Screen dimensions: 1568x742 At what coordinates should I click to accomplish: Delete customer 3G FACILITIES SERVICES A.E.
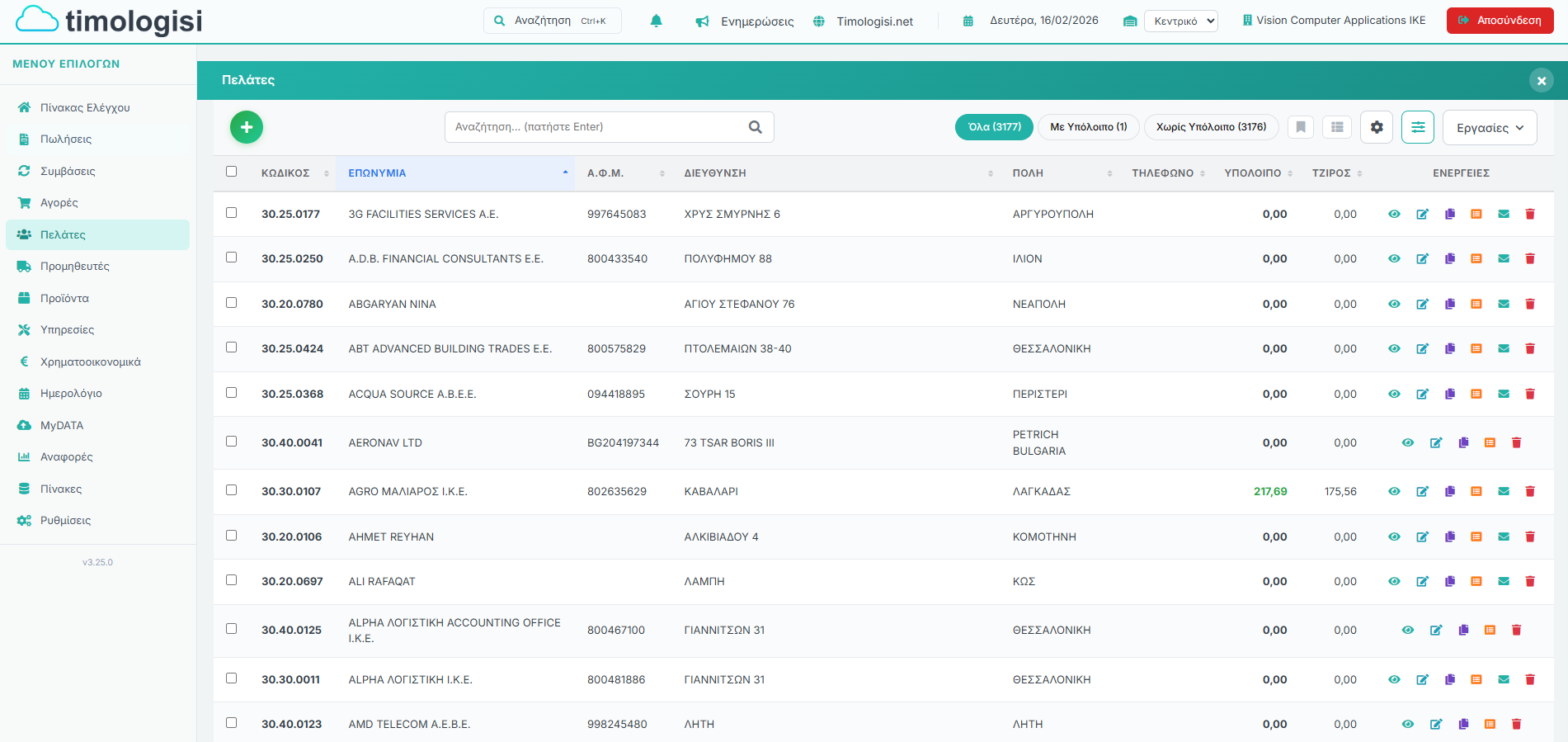(x=1529, y=215)
